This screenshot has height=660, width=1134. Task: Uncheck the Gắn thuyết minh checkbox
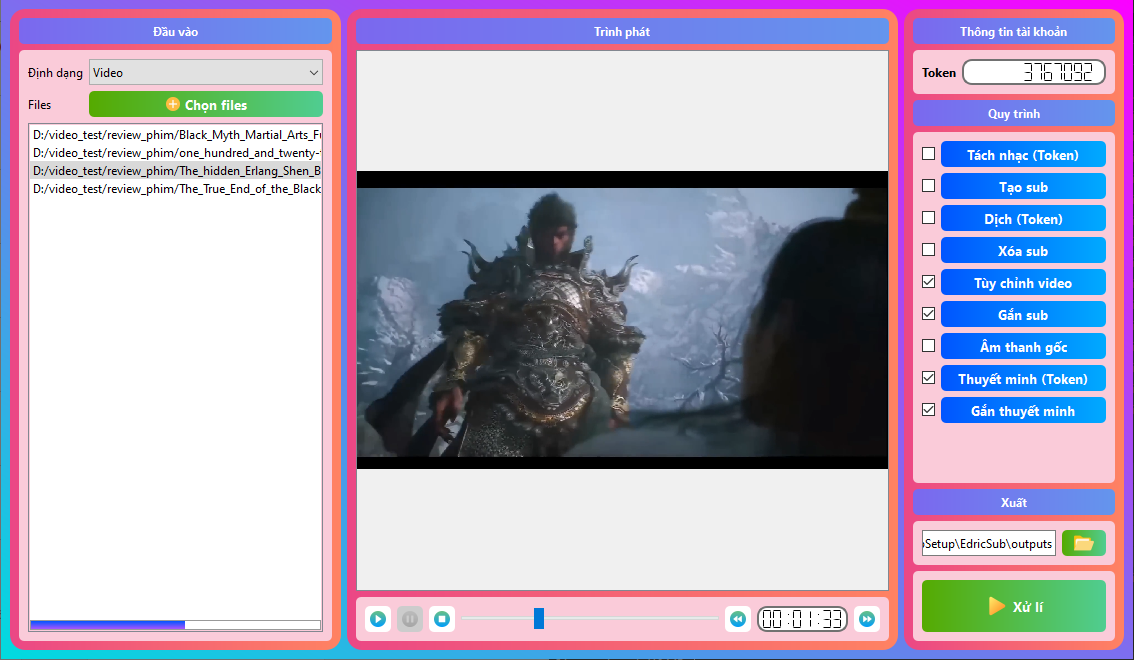pos(927,410)
